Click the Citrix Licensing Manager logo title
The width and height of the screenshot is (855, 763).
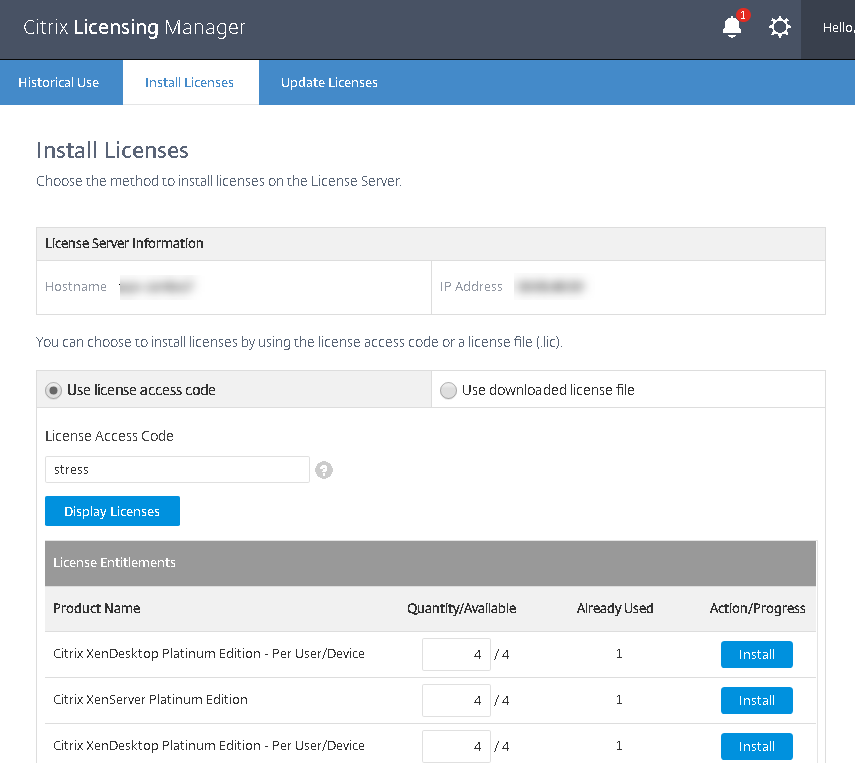click(x=134, y=28)
